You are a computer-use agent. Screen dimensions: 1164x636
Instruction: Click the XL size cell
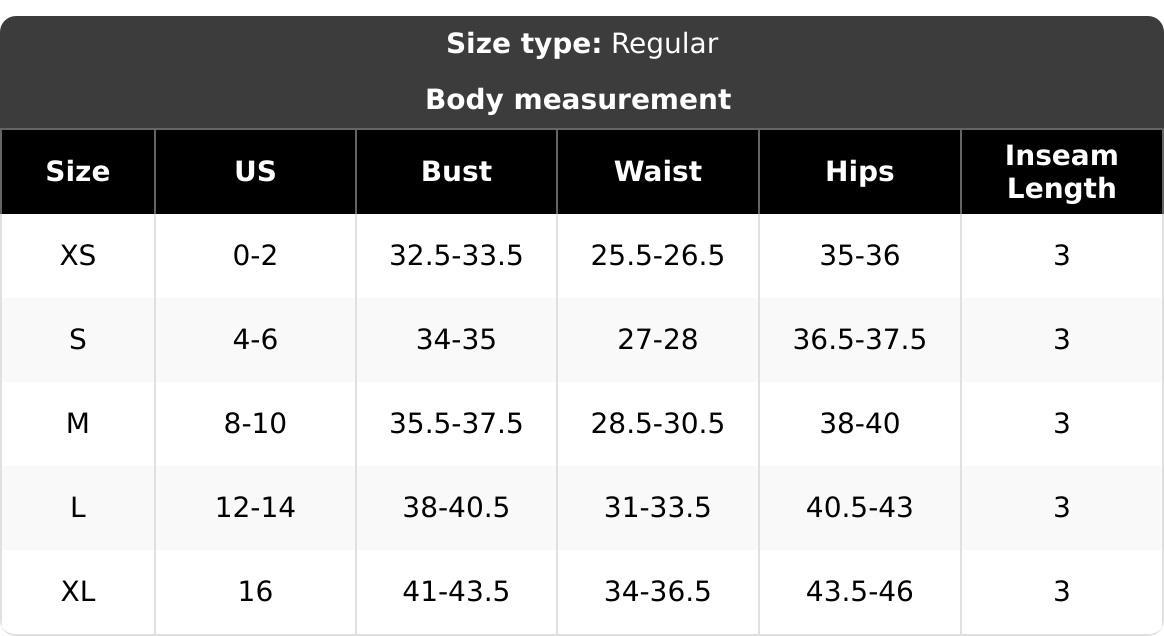point(78,591)
